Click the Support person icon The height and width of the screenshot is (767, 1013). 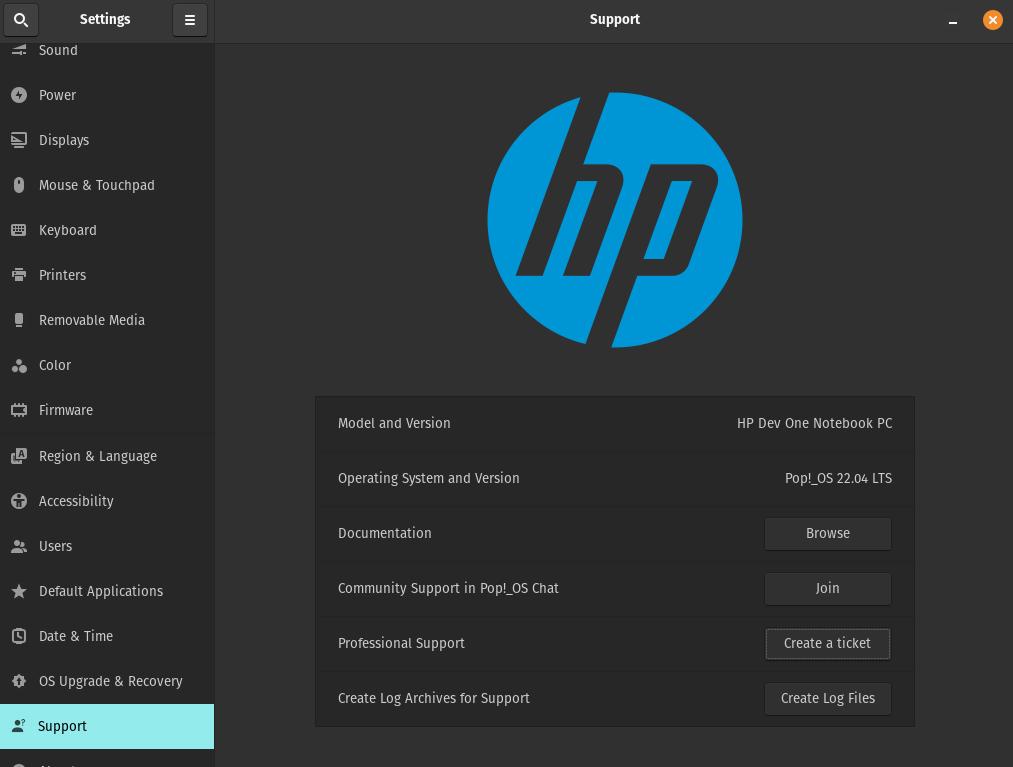point(19,726)
